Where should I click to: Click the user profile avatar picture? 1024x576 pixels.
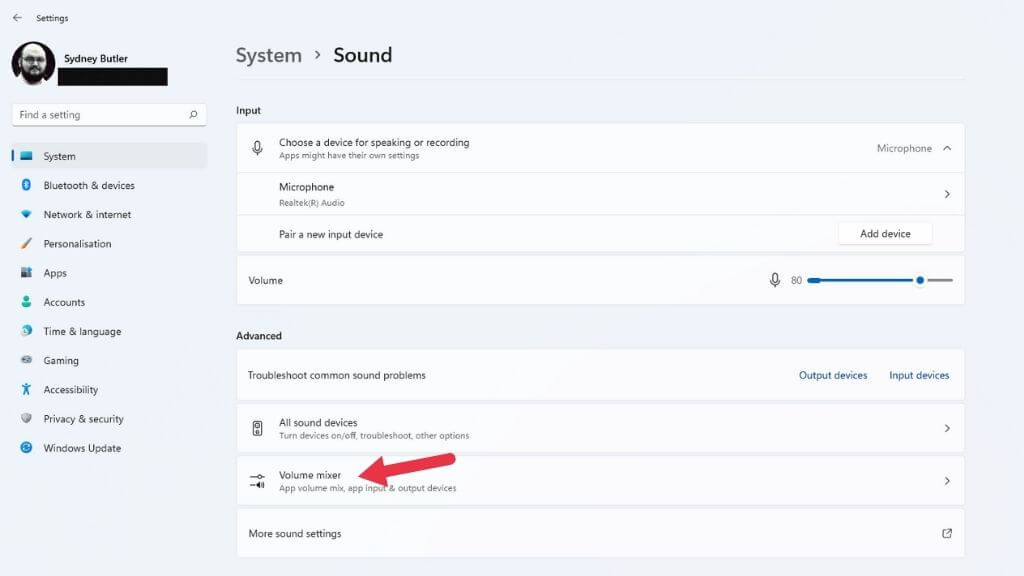33,63
